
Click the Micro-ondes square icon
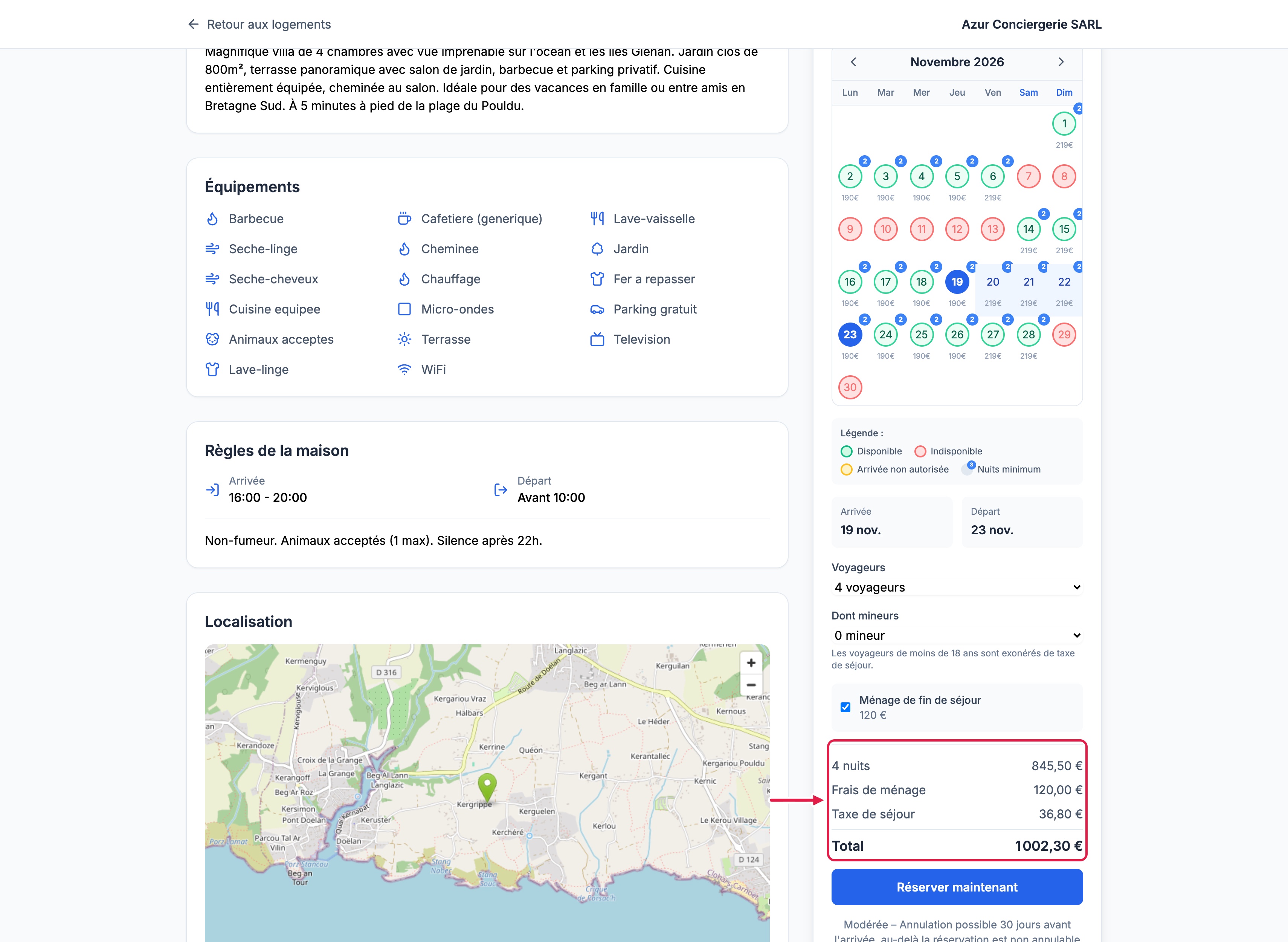(404, 309)
